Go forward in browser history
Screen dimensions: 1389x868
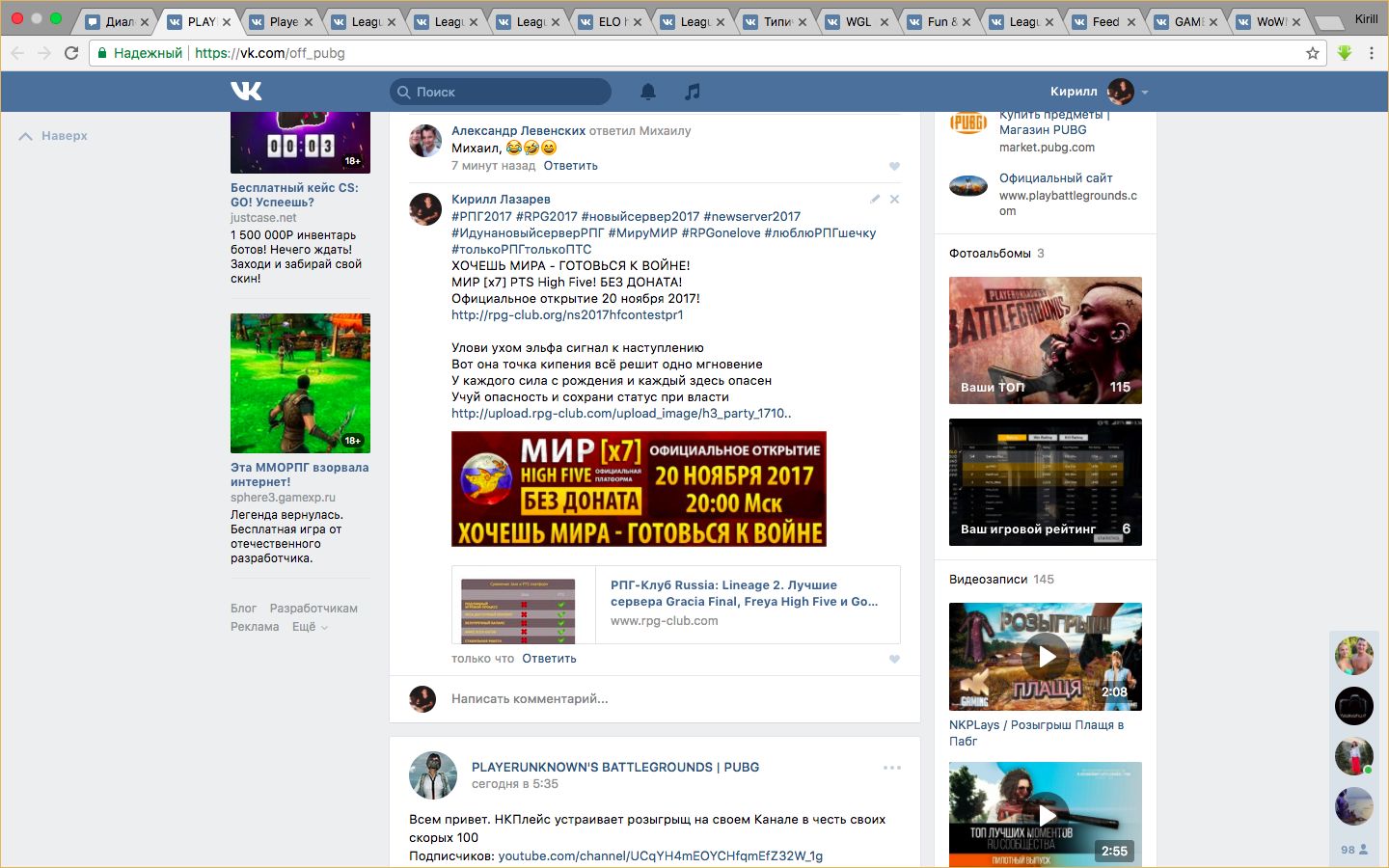pos(44,53)
